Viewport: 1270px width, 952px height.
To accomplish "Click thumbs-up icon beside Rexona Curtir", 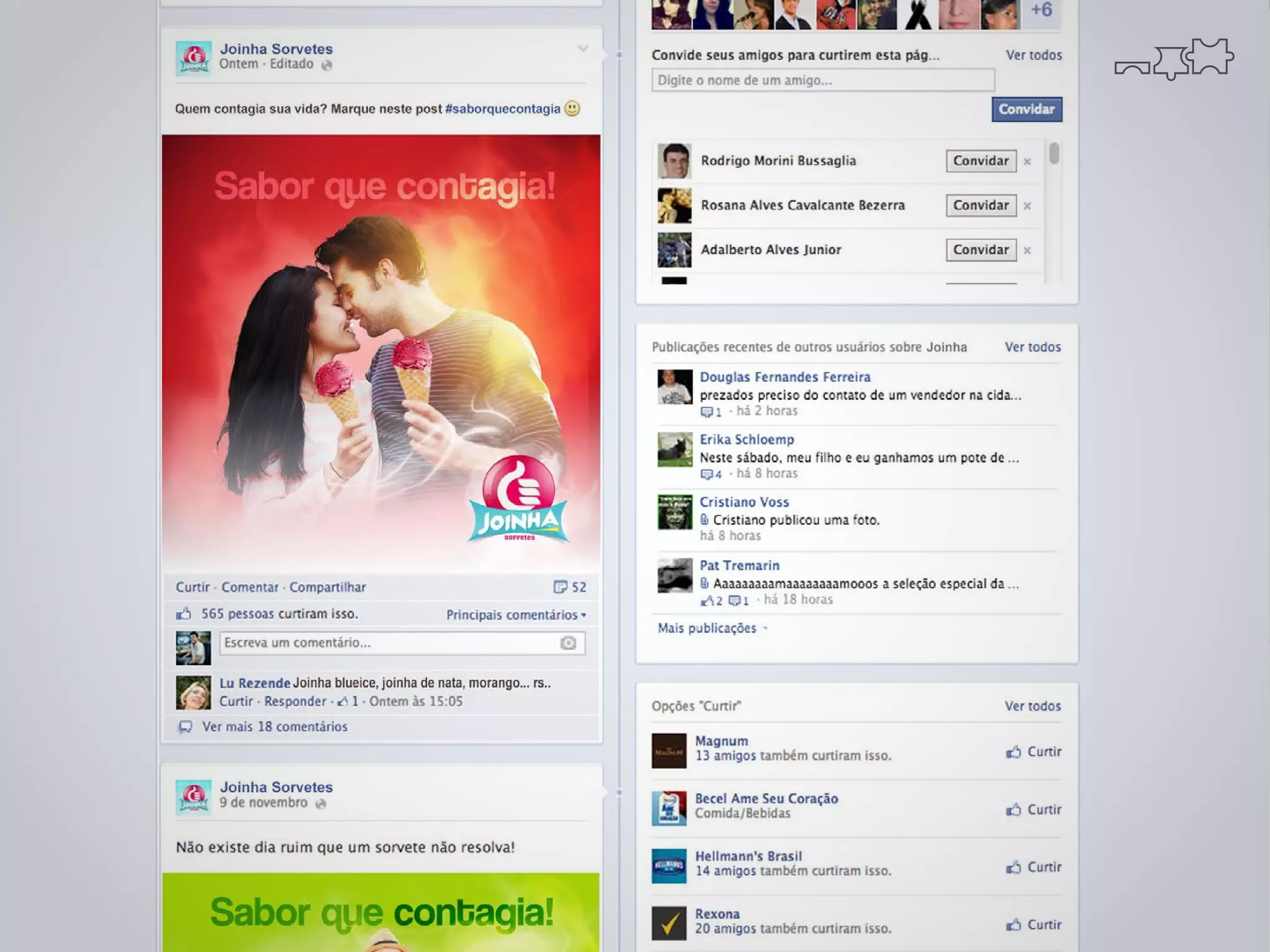I will coord(1013,925).
